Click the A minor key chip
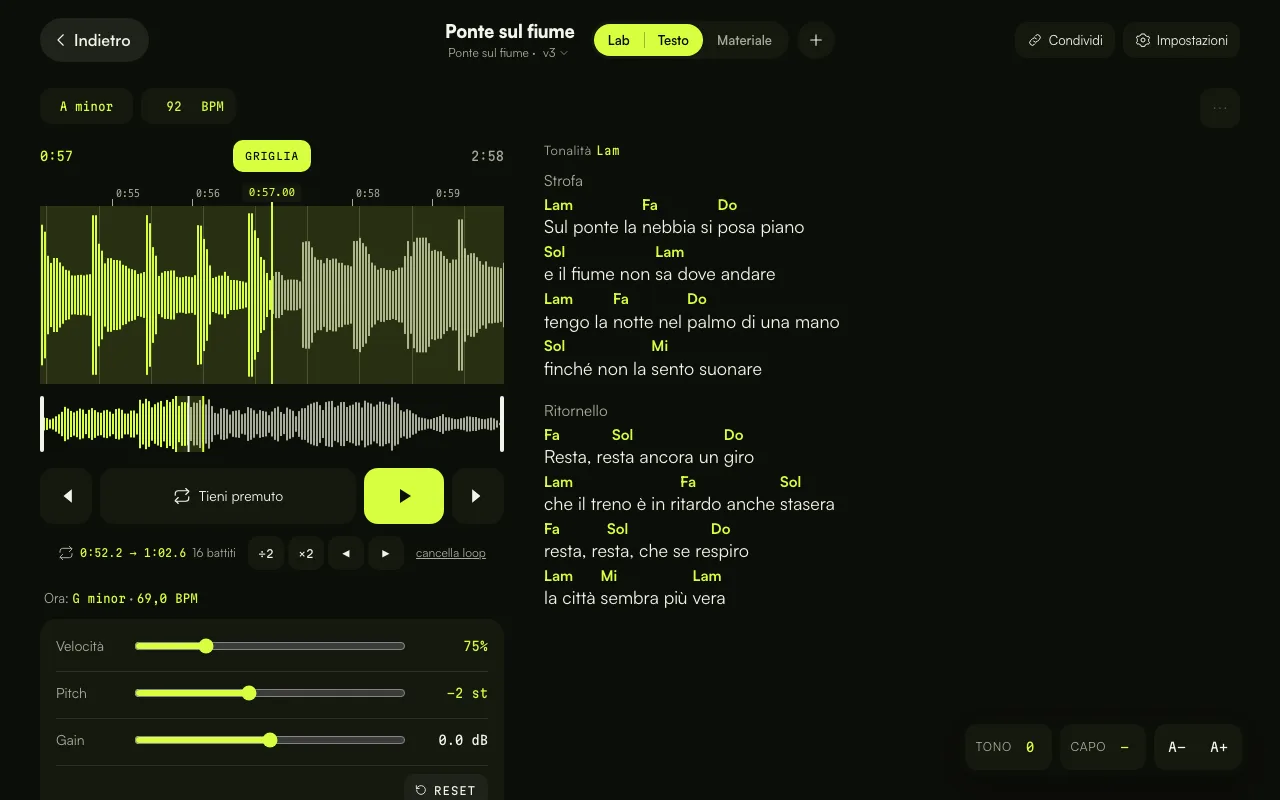The image size is (1280, 800). click(x=86, y=106)
